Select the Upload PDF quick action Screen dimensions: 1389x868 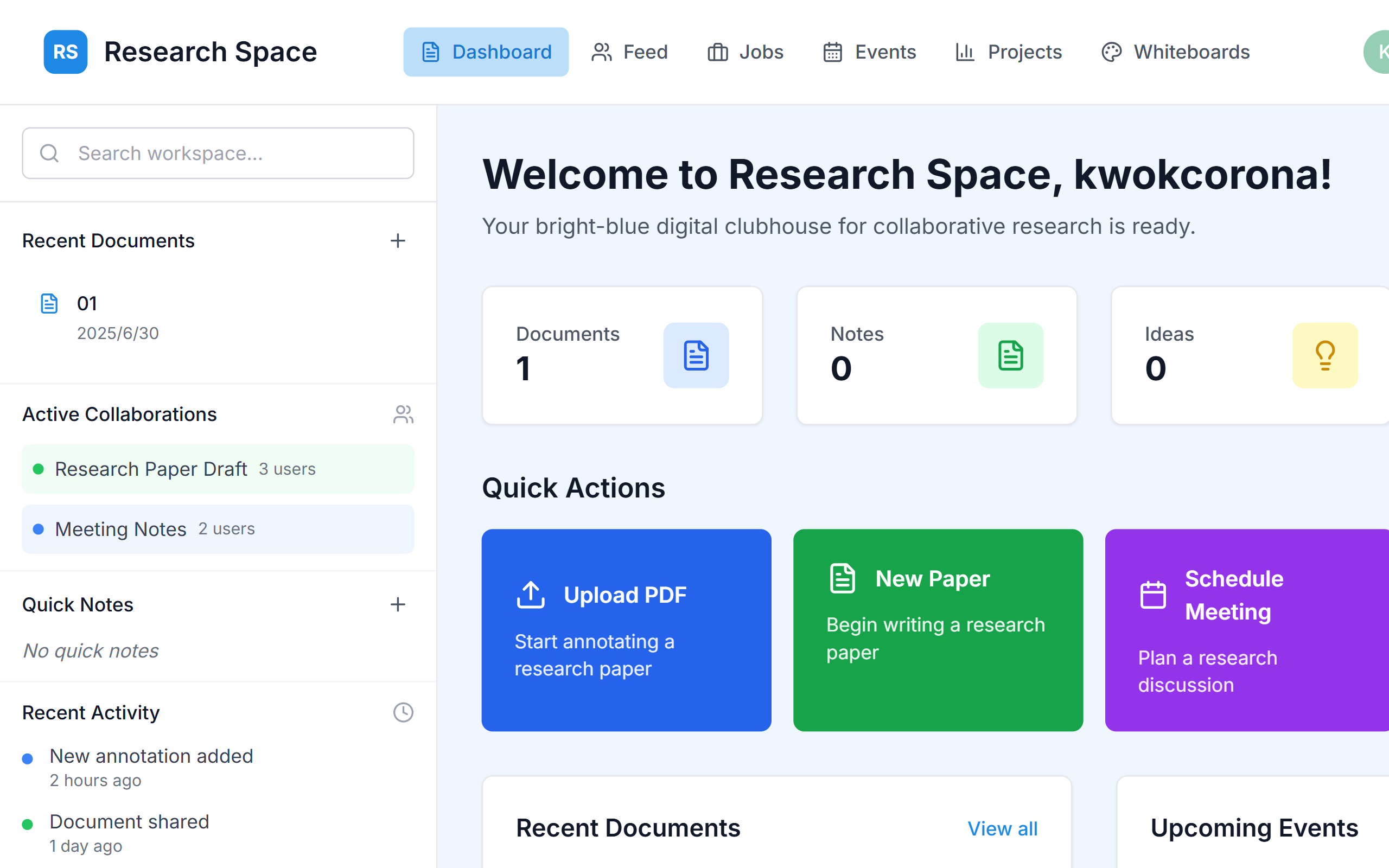point(625,630)
